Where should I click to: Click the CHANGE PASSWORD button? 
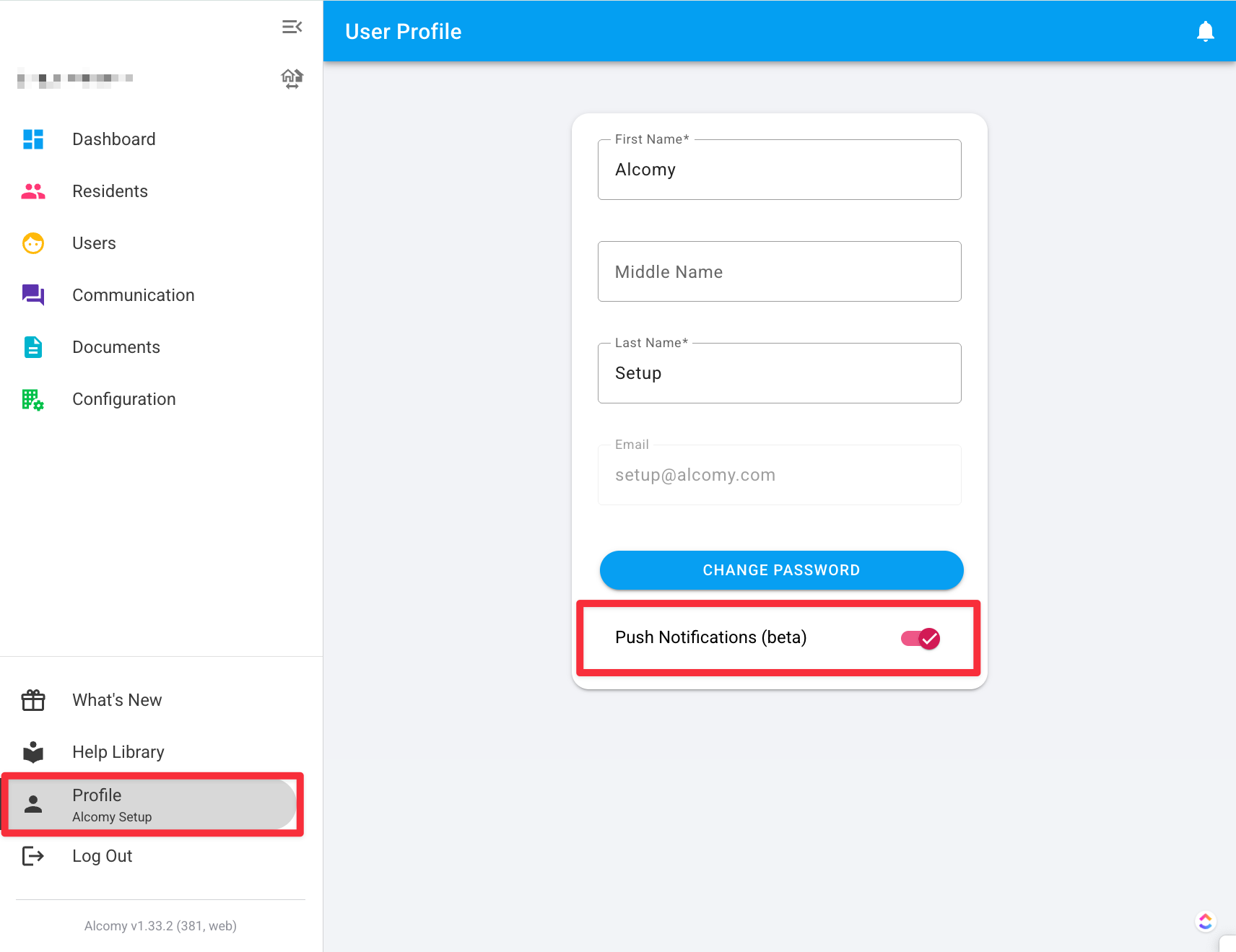coord(781,570)
